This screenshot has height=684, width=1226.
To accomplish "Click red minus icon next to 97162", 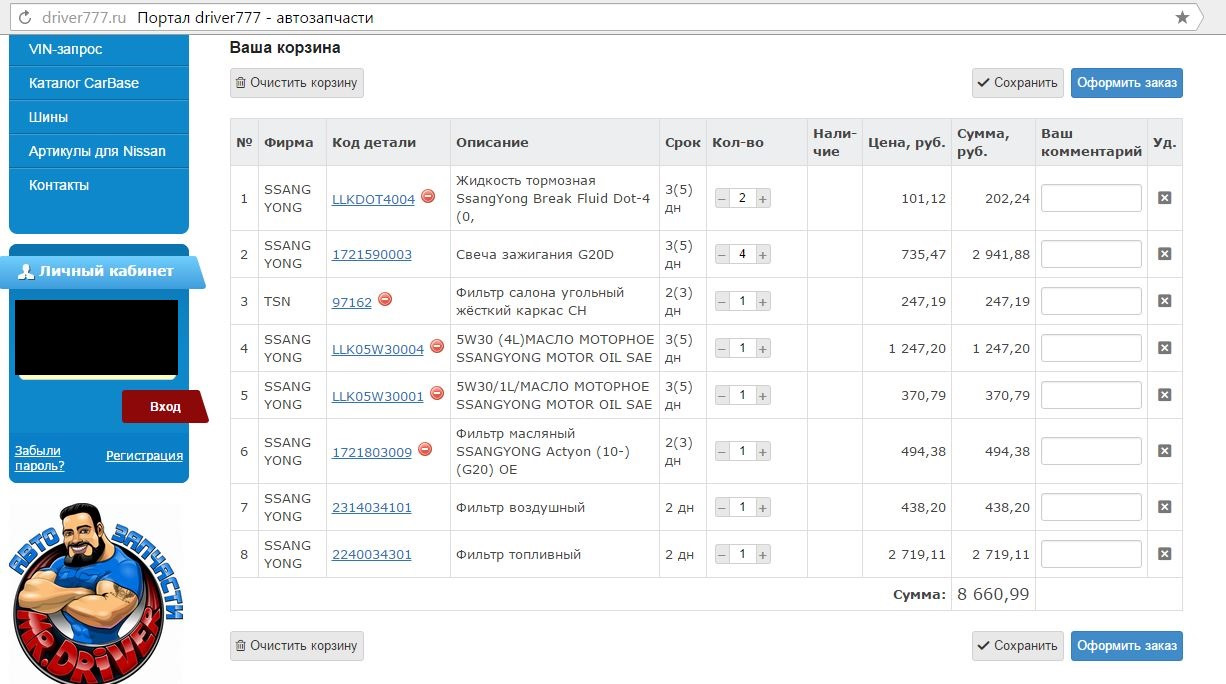I will (x=385, y=299).
